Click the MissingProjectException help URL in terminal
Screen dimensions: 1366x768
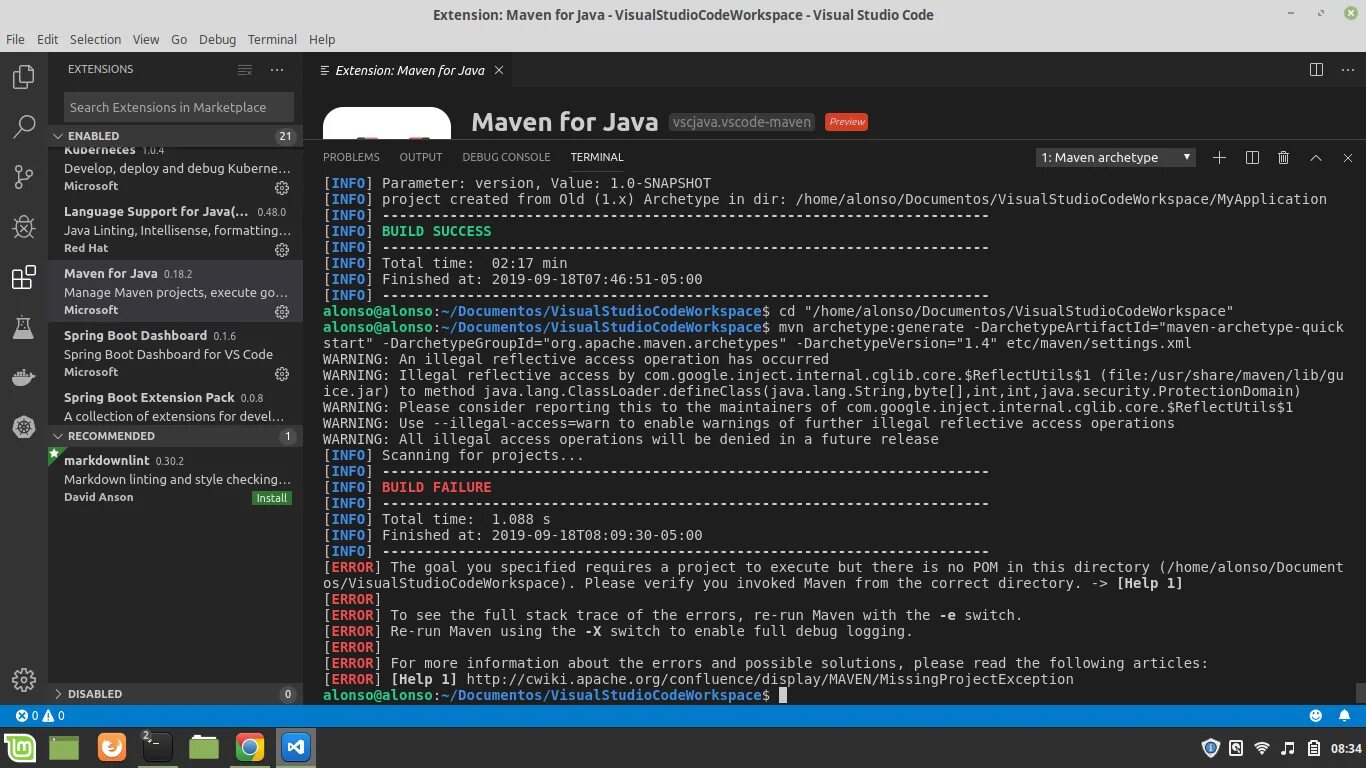point(770,679)
